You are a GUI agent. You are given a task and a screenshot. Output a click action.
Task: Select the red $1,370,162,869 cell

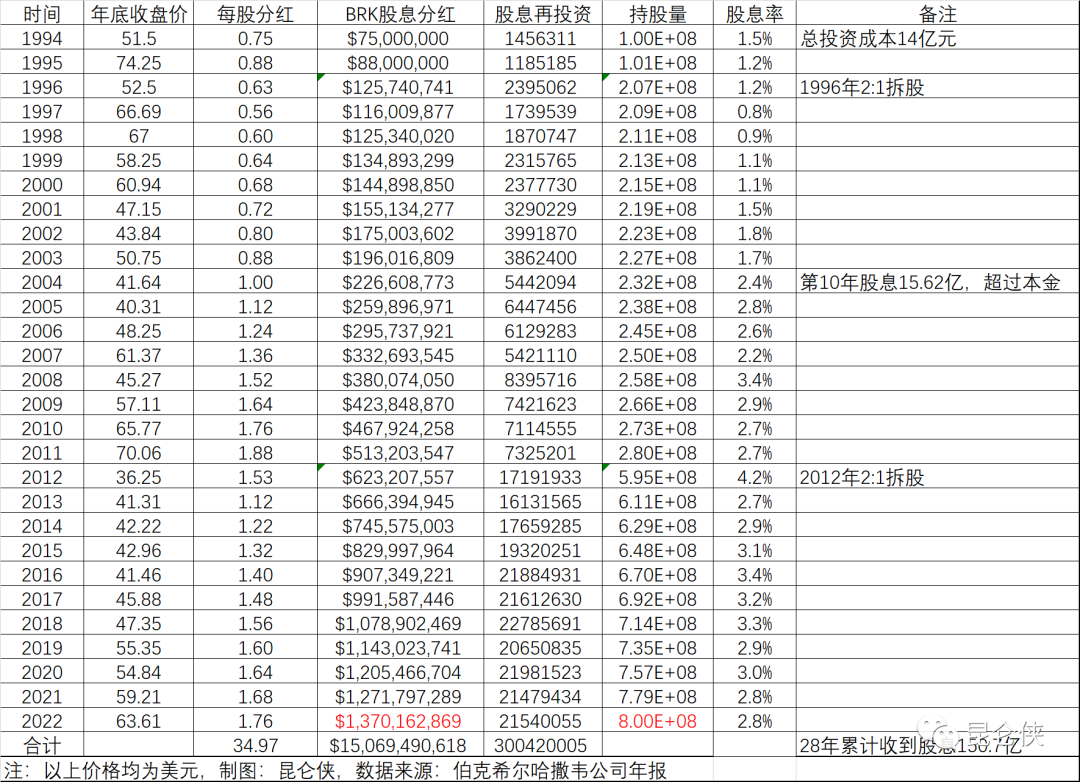coord(399,721)
